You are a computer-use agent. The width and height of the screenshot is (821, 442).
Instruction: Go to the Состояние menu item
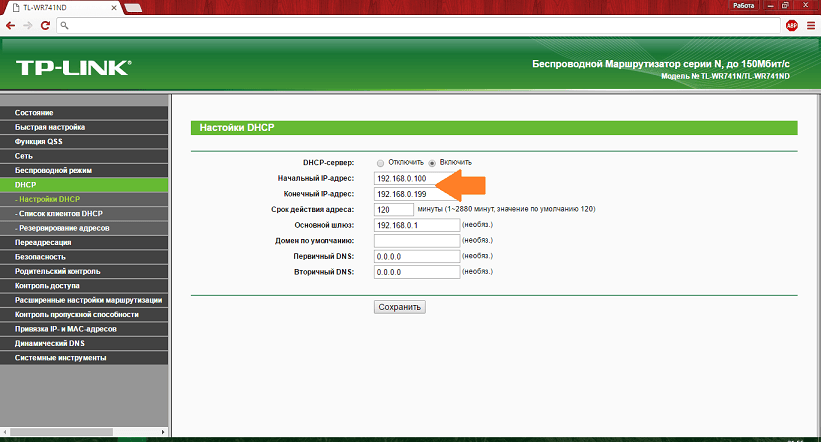pyautogui.click(x=34, y=113)
